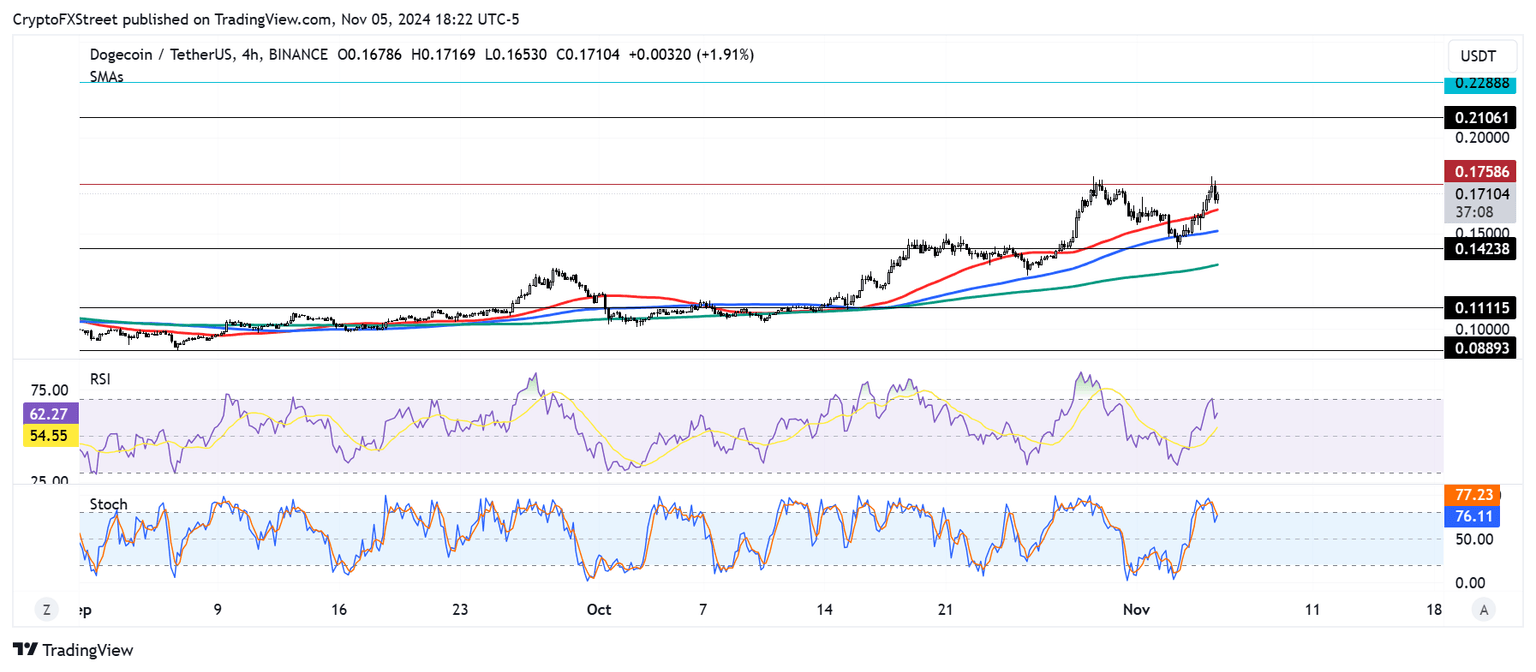Click the Oct date on time axis

pyautogui.click(x=598, y=609)
